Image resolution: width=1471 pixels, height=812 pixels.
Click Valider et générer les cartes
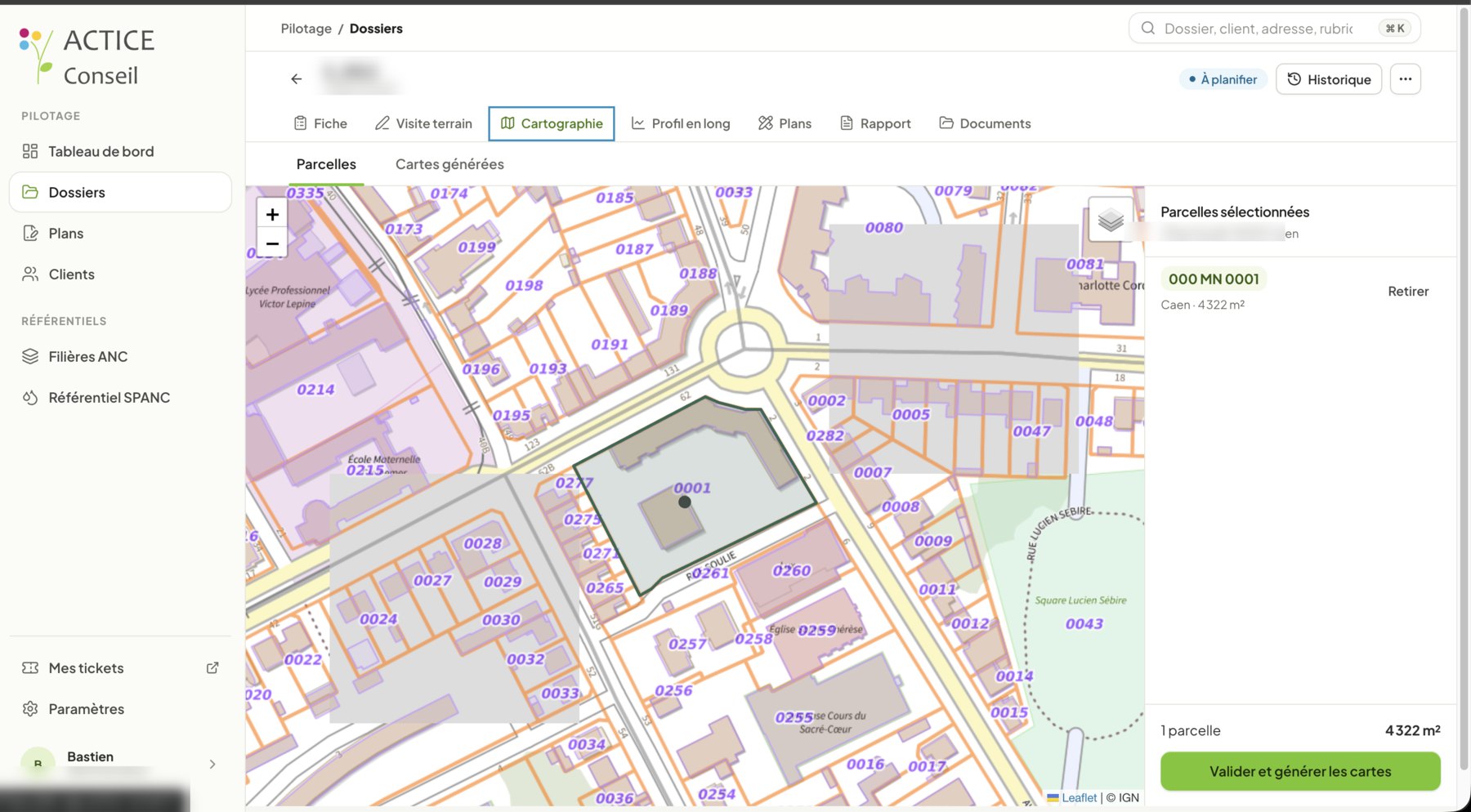[x=1300, y=771]
